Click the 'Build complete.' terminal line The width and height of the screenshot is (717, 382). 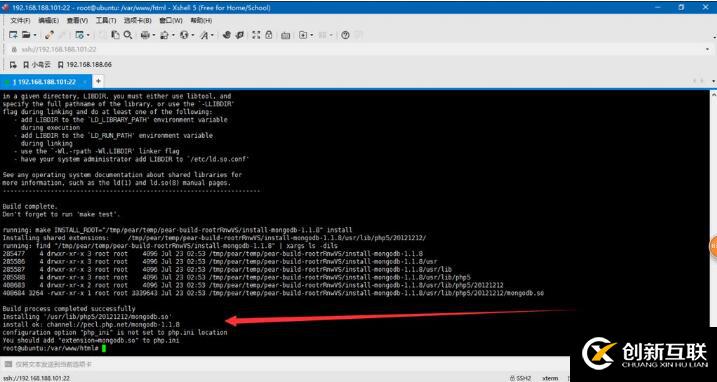pos(30,206)
